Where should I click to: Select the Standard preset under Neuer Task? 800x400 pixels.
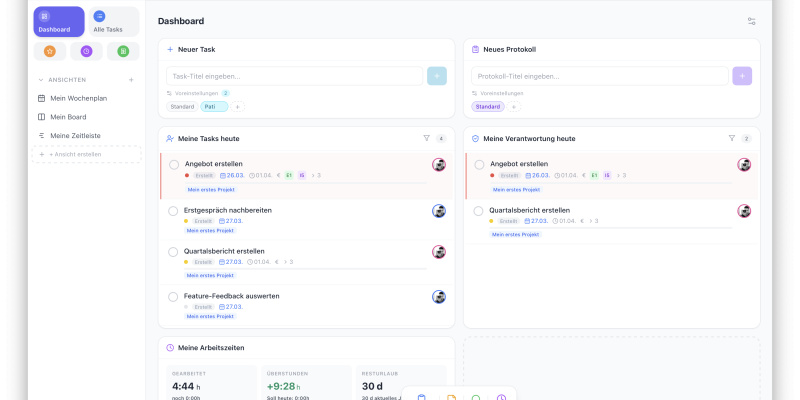182,107
